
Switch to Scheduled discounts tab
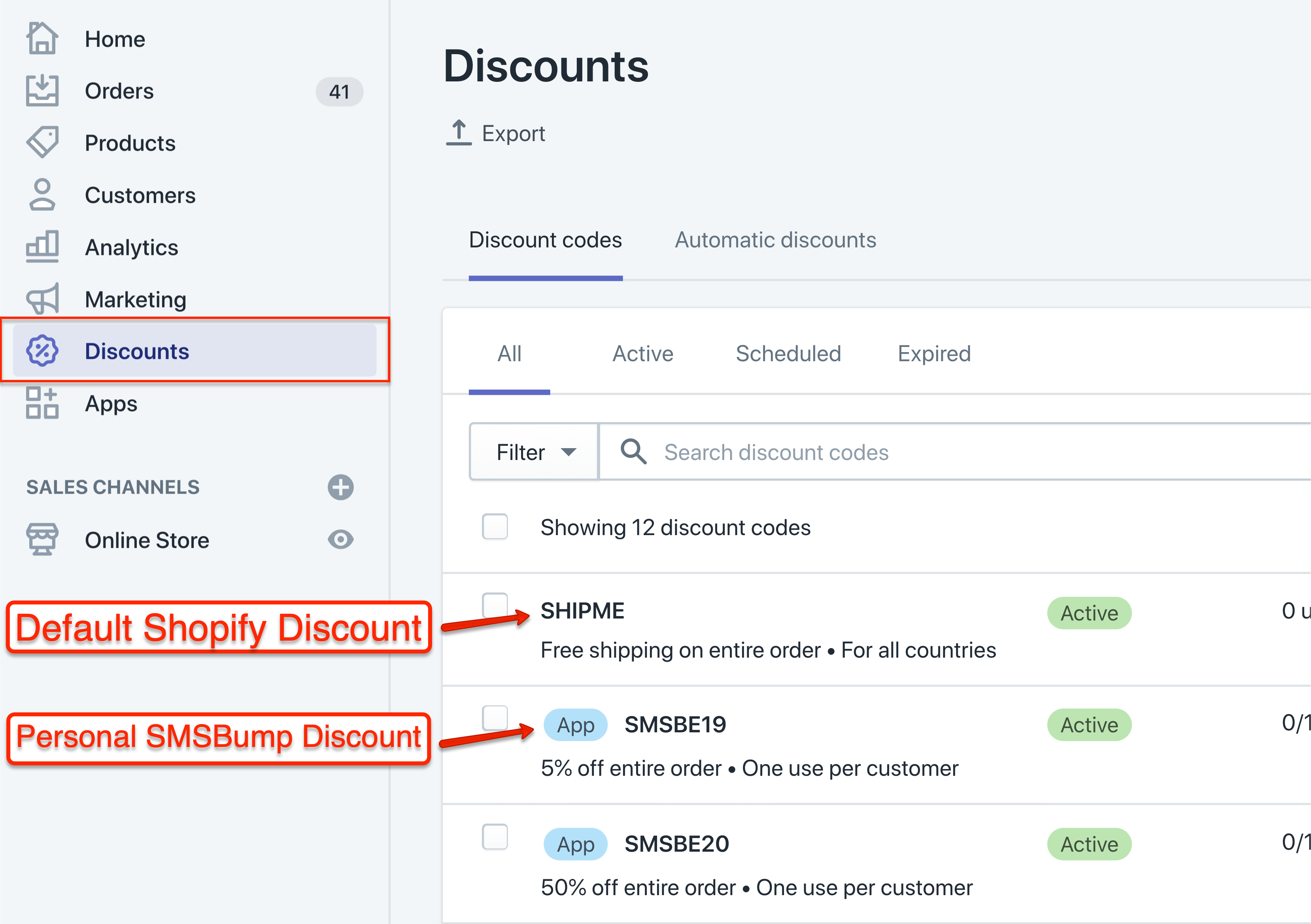tap(788, 353)
